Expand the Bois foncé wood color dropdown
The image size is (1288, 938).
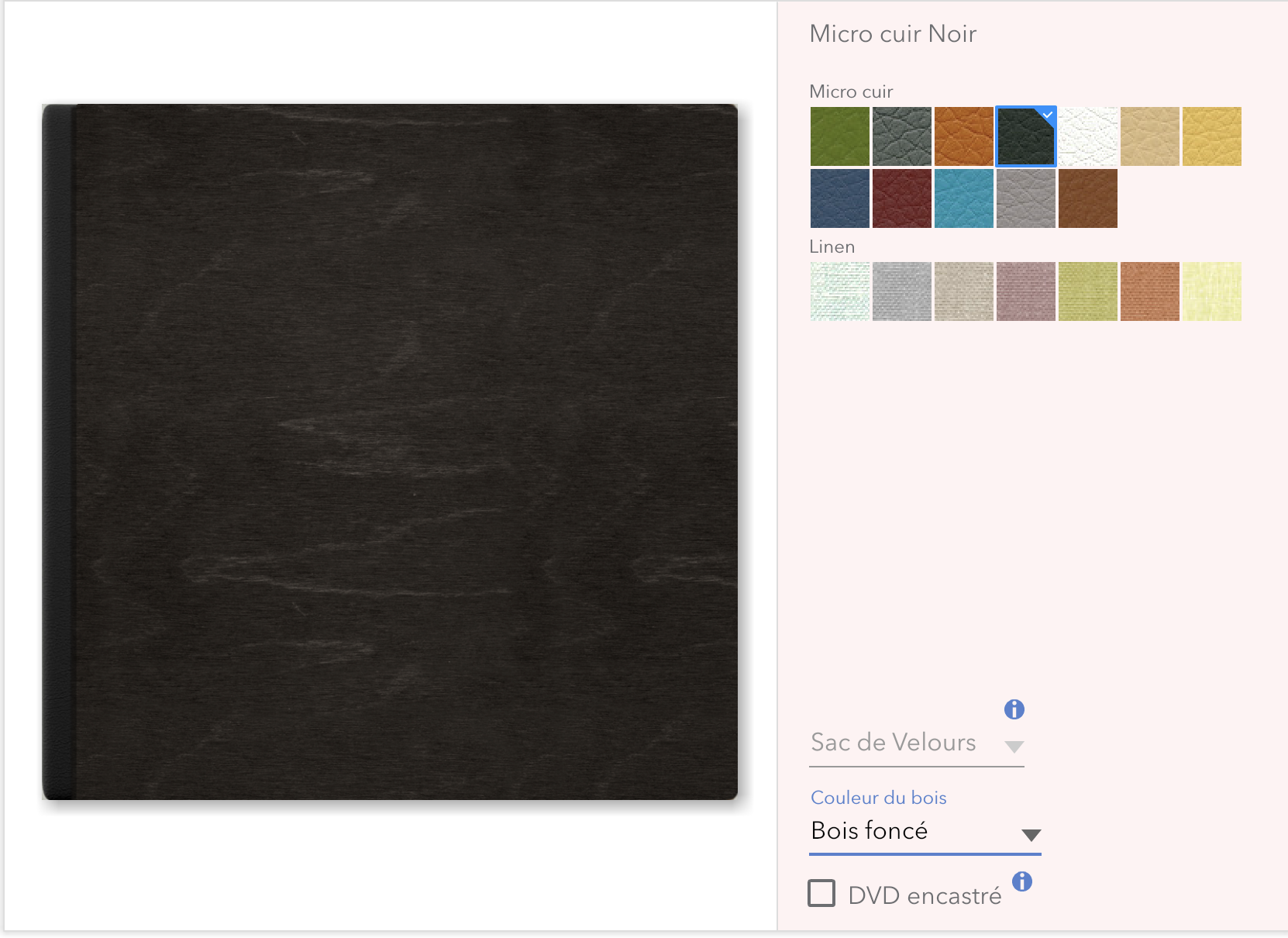925,833
